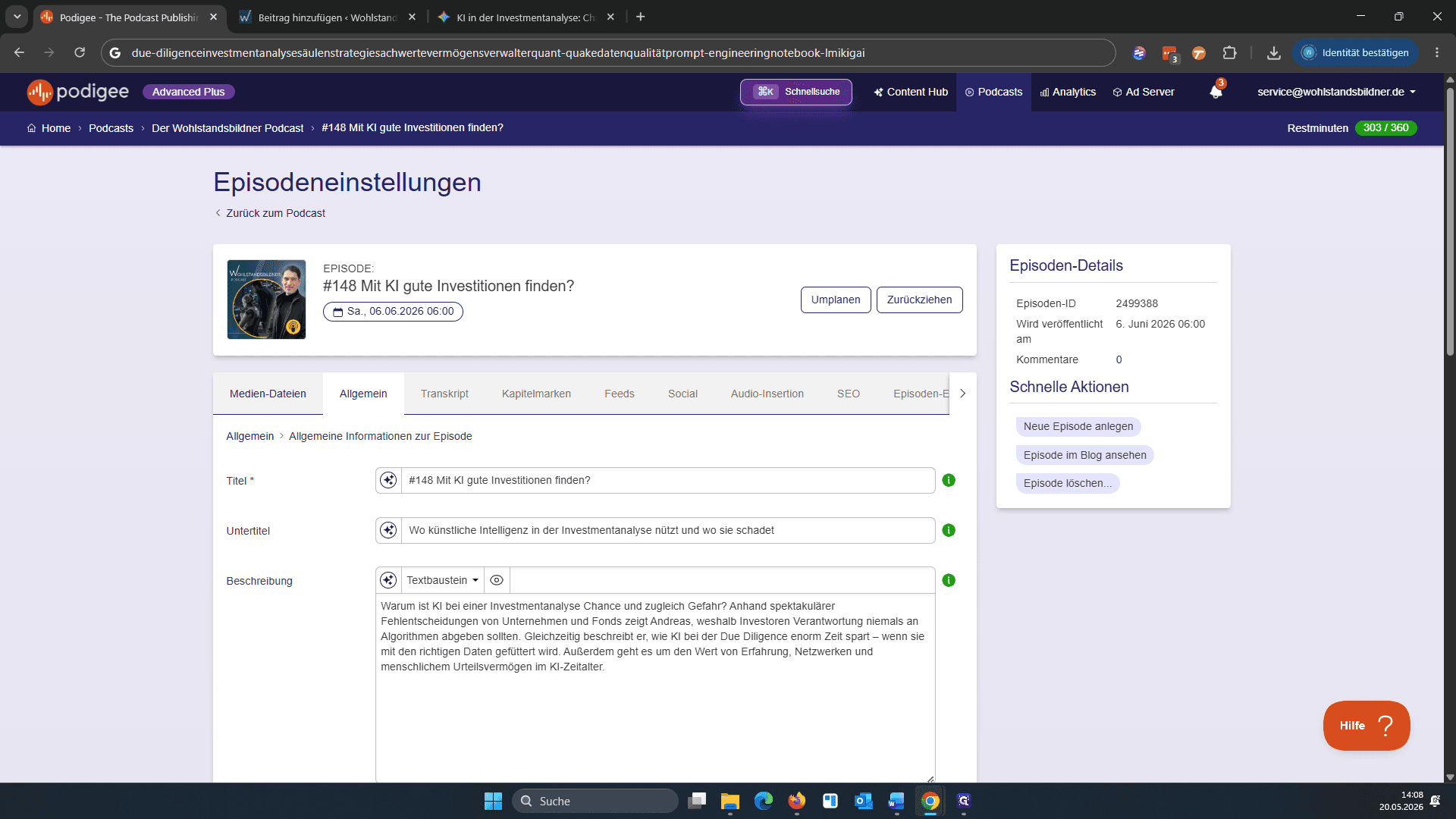Click the green info icon next to Titel
This screenshot has width=1456, height=819.
click(949, 480)
